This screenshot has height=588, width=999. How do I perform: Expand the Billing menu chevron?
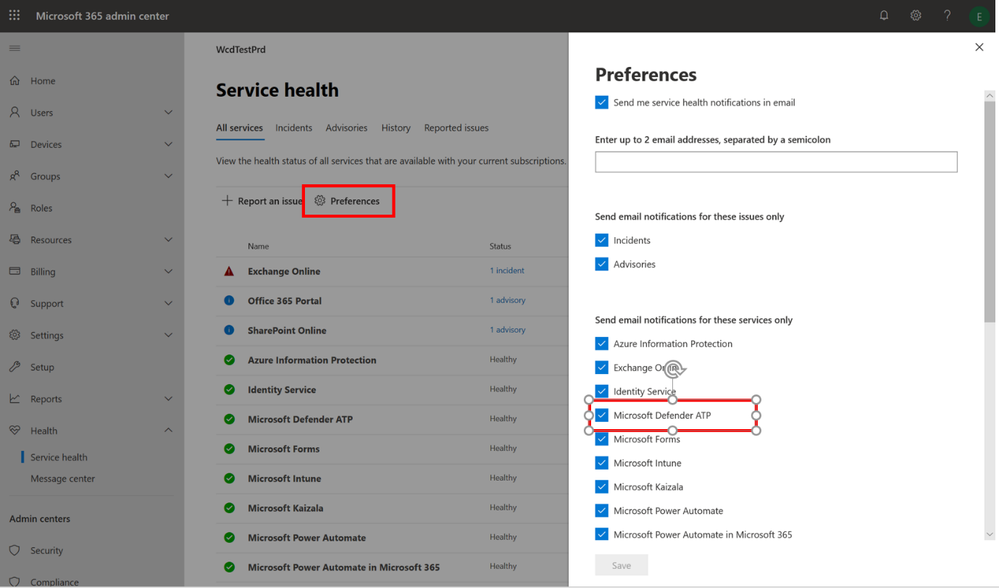pyautogui.click(x=168, y=272)
